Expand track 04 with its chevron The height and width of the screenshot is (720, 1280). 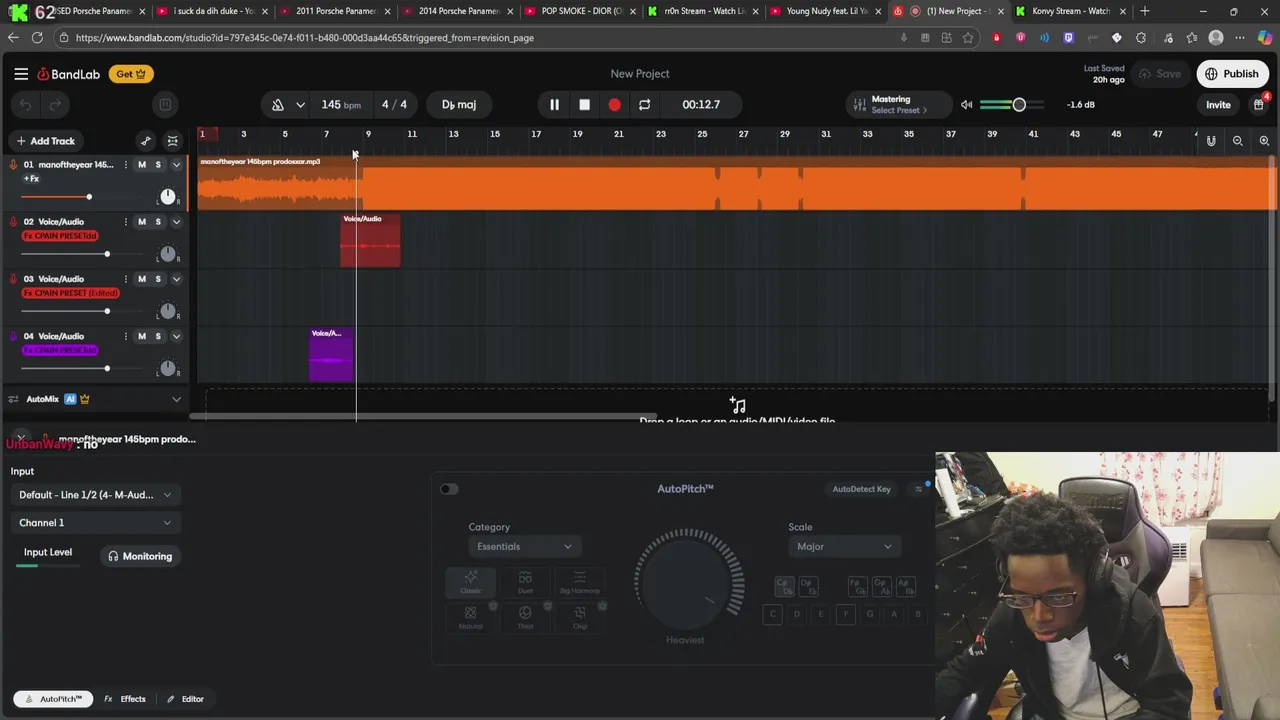(176, 336)
